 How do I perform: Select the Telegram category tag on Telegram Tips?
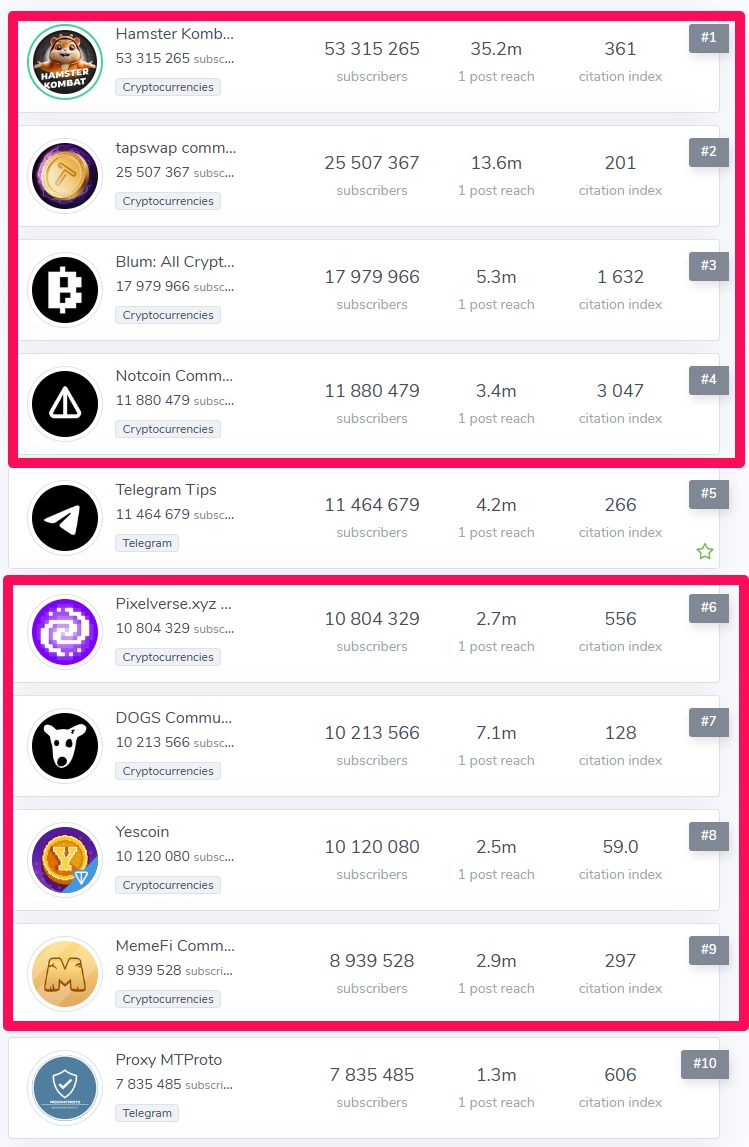(x=147, y=544)
